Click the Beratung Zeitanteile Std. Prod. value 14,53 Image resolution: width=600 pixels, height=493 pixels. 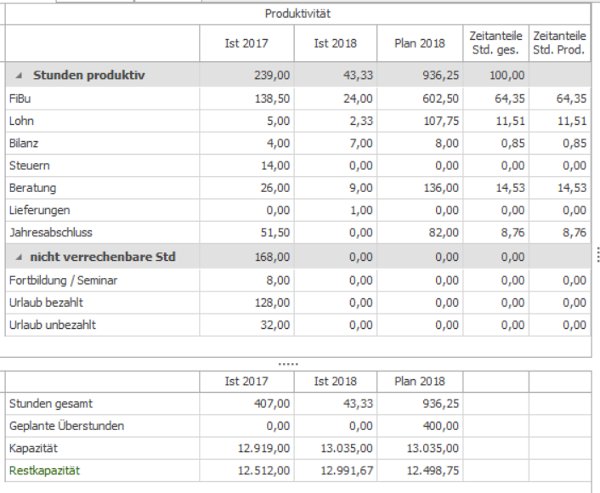(571, 188)
